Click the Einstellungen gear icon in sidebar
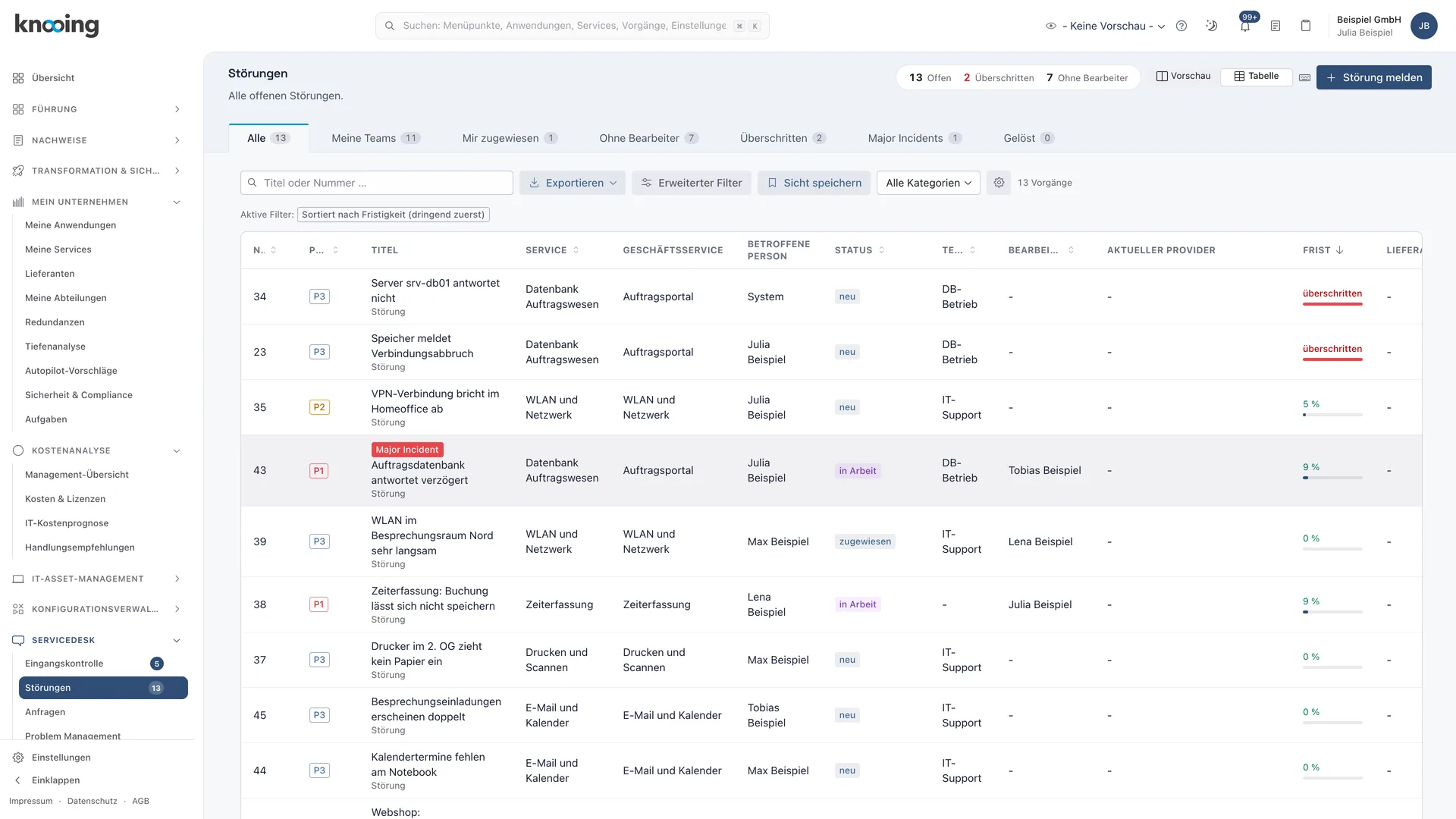This screenshot has height=819, width=1456. 18,758
